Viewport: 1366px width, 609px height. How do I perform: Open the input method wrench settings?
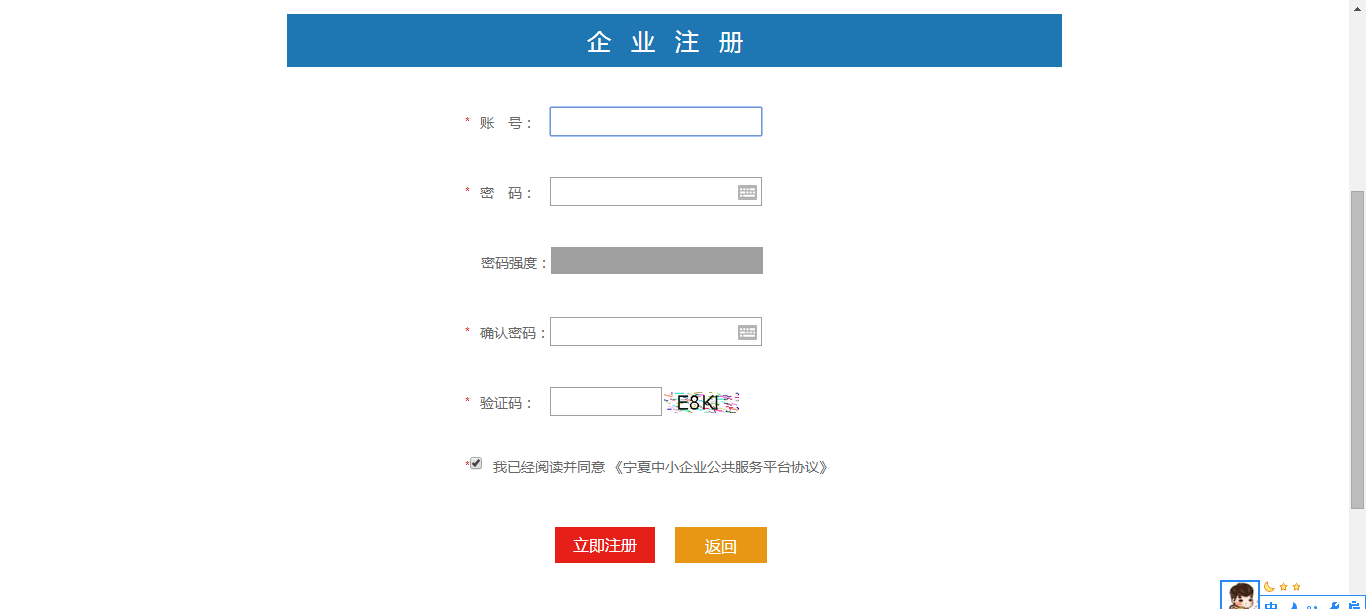tap(1334, 605)
